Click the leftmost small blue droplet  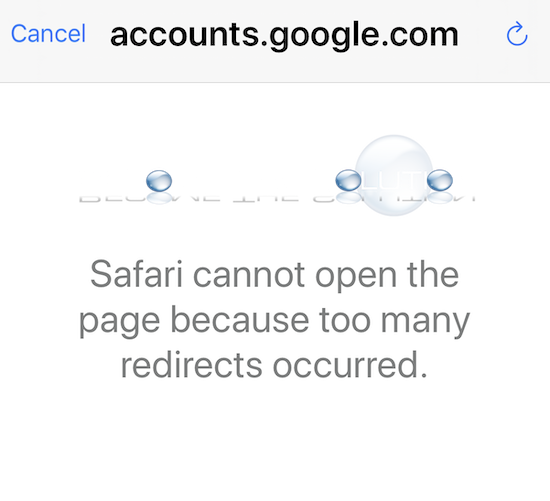click(x=159, y=181)
